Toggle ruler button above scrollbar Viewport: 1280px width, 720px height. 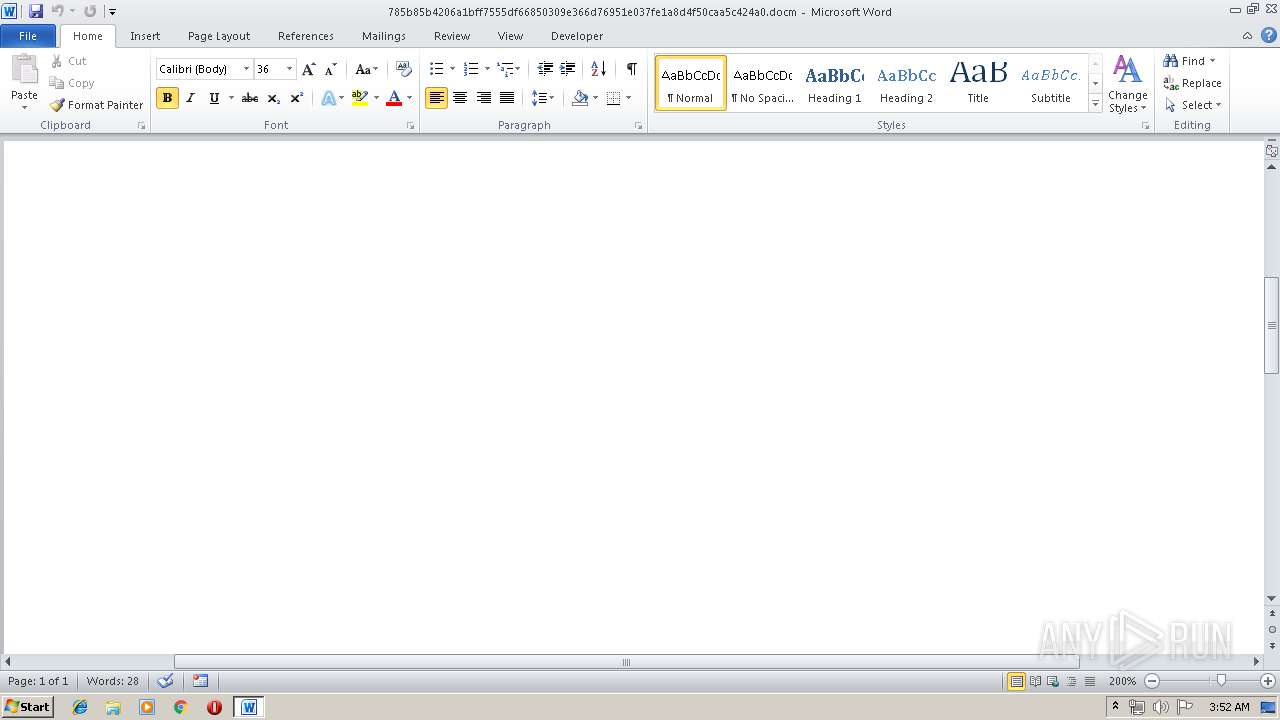pos(1272,151)
